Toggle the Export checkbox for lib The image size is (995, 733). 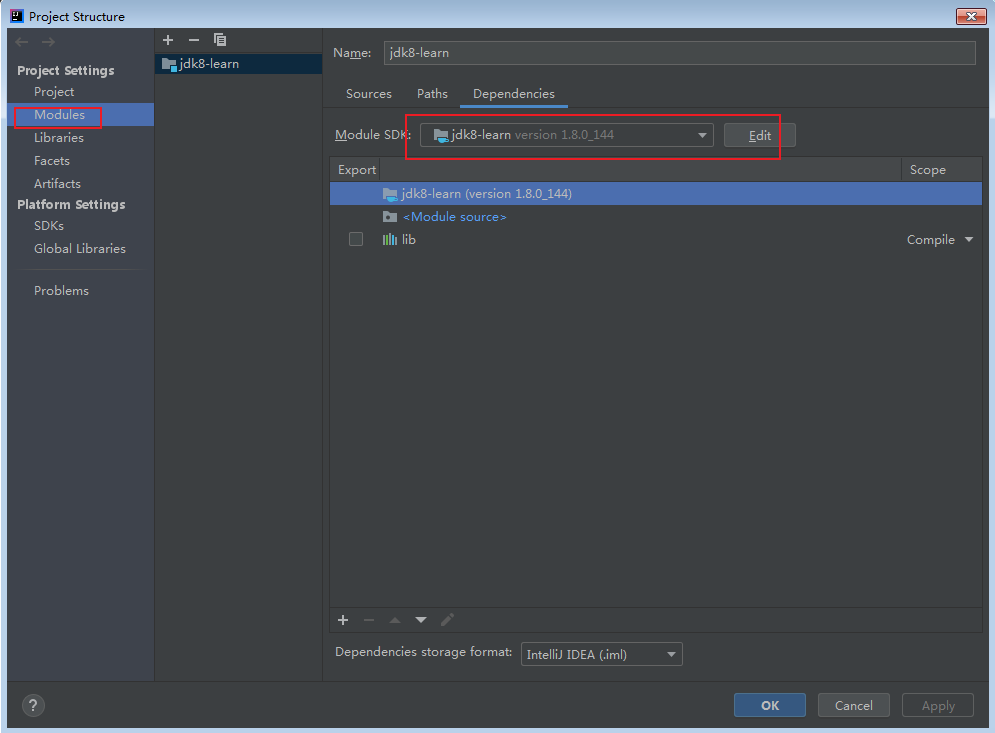(356, 239)
